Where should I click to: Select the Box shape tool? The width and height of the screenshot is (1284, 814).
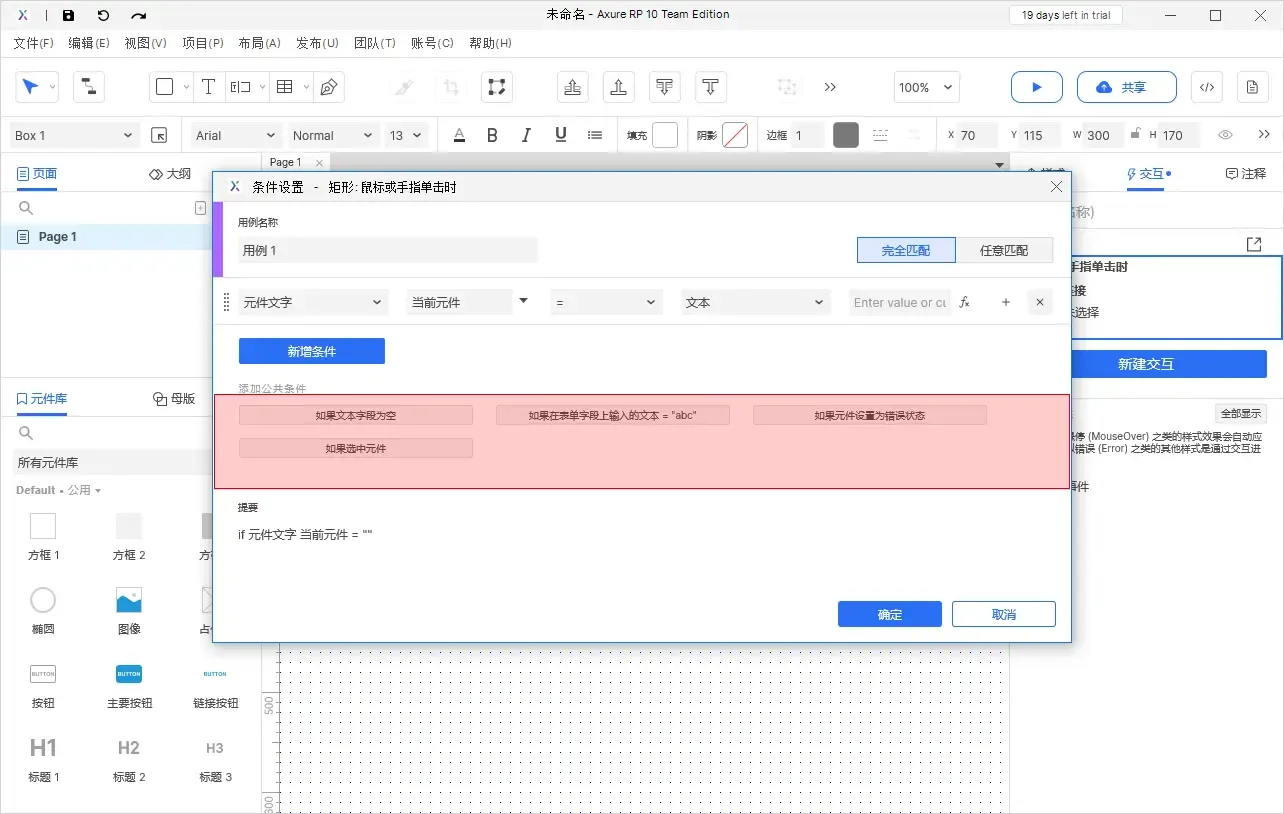164,87
